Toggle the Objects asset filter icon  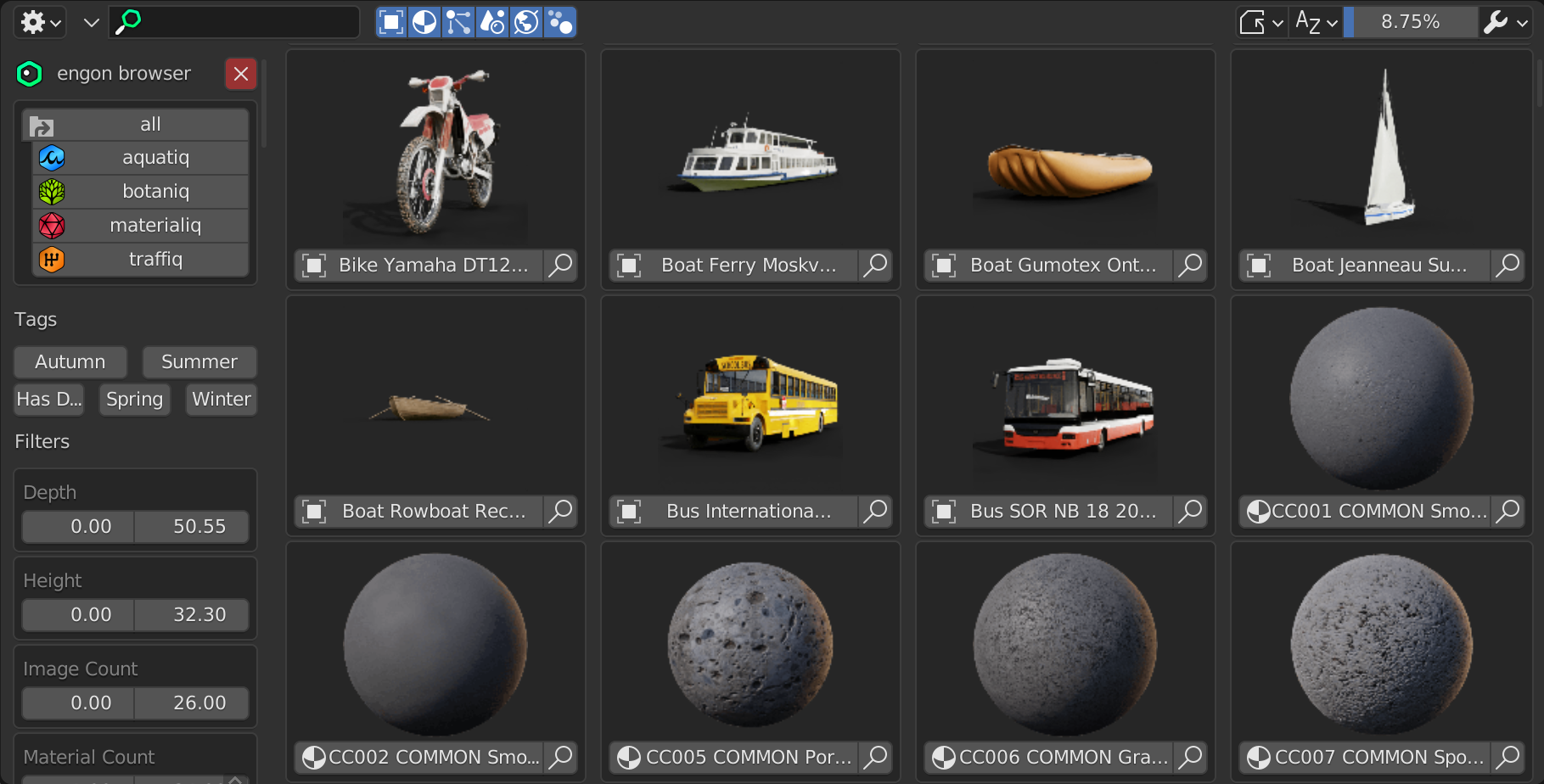pos(391,22)
